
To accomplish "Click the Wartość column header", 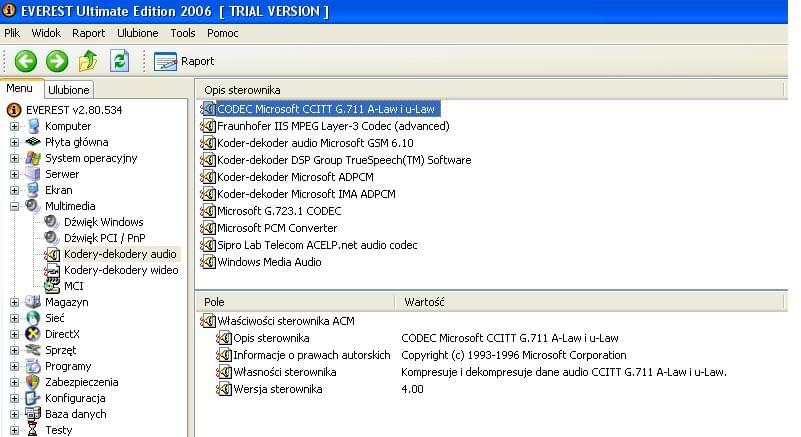I will coord(425,301).
